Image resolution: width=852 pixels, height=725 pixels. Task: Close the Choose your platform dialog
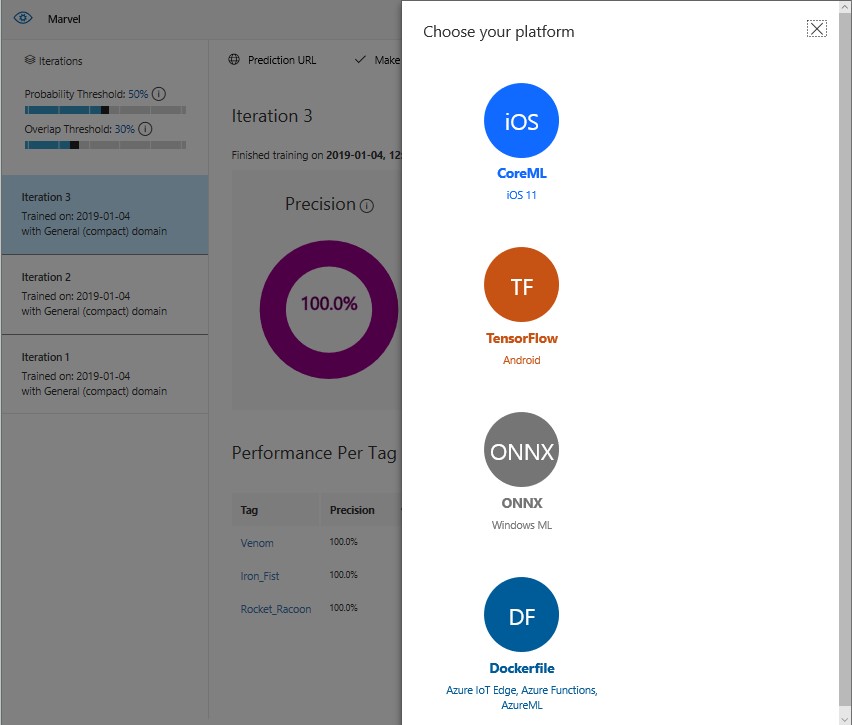[817, 28]
